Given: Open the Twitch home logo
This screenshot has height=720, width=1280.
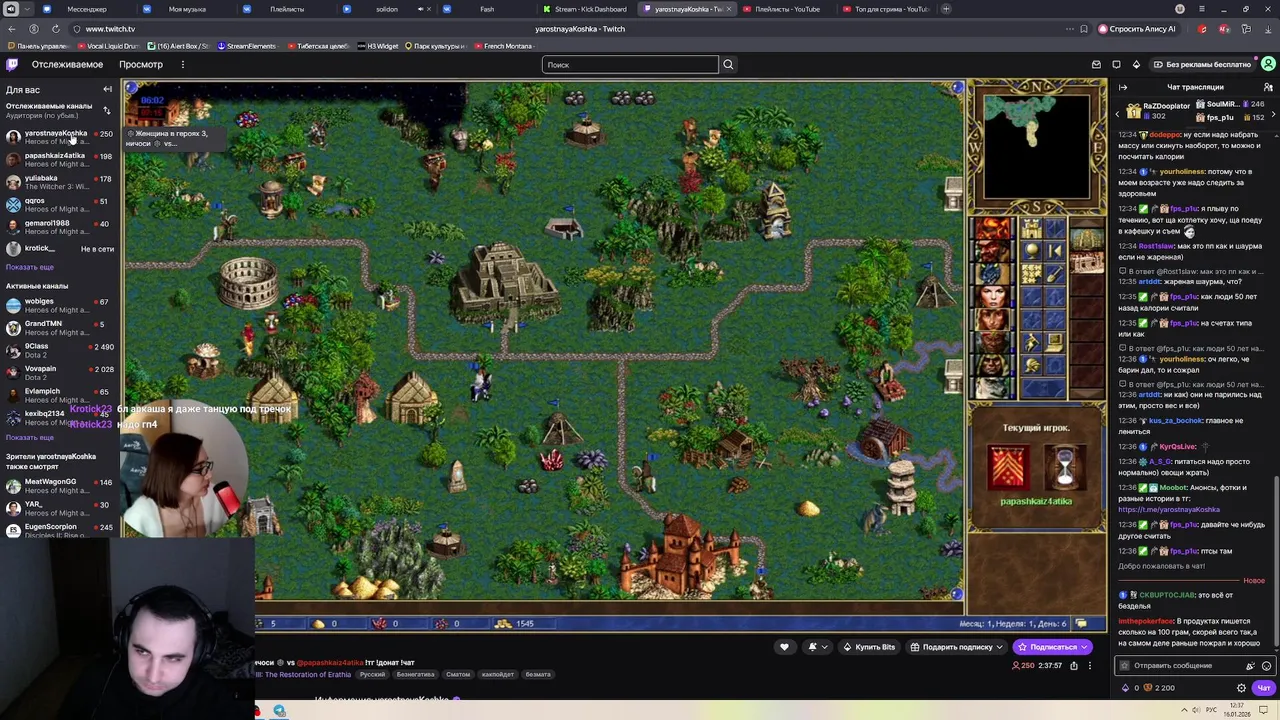Looking at the screenshot, I should 12,64.
